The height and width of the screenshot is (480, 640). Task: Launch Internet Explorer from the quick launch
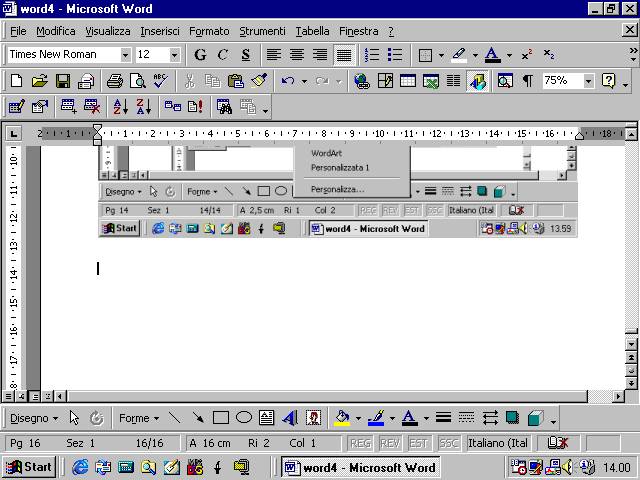(x=80, y=467)
